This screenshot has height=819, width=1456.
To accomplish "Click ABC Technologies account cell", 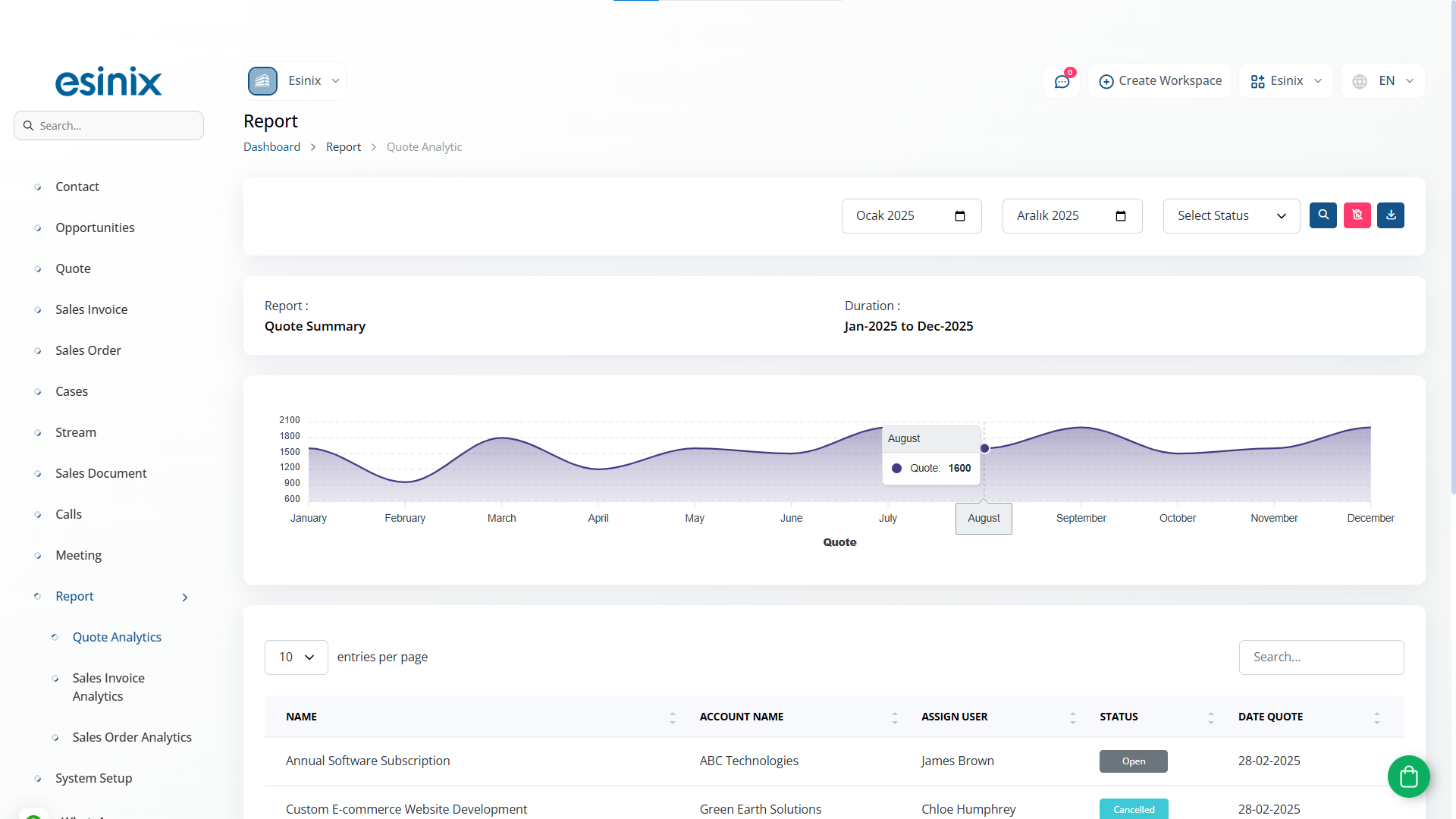I will (x=748, y=761).
